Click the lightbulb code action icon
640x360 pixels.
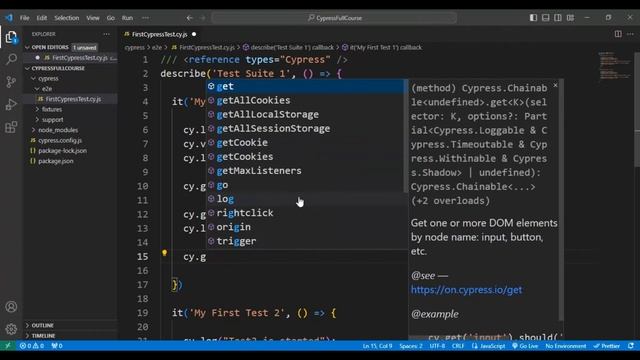(x=164, y=253)
